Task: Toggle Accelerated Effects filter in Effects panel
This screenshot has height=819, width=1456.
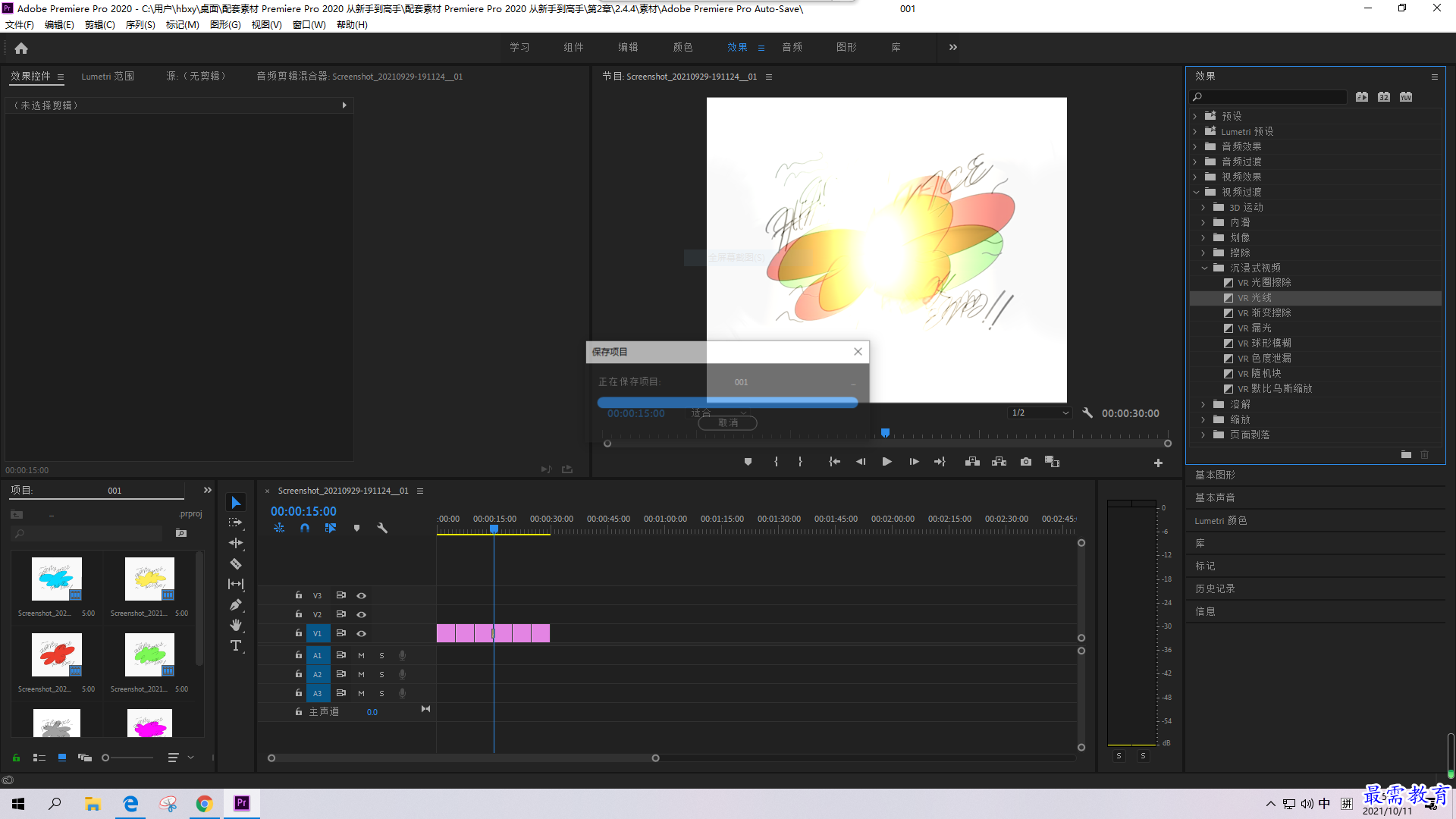Action: coord(1362,97)
